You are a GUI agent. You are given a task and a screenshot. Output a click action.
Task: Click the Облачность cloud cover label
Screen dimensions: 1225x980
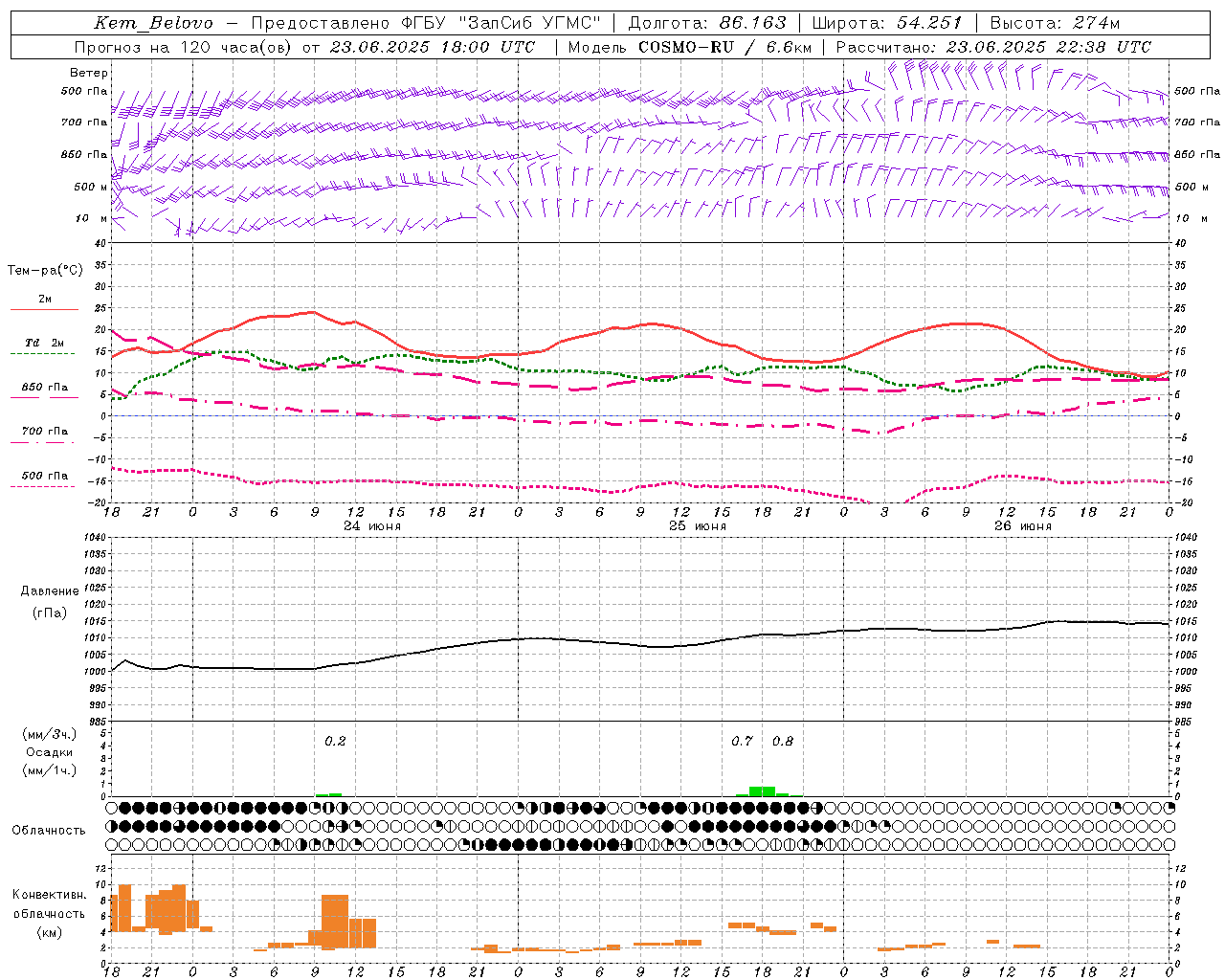(49, 830)
